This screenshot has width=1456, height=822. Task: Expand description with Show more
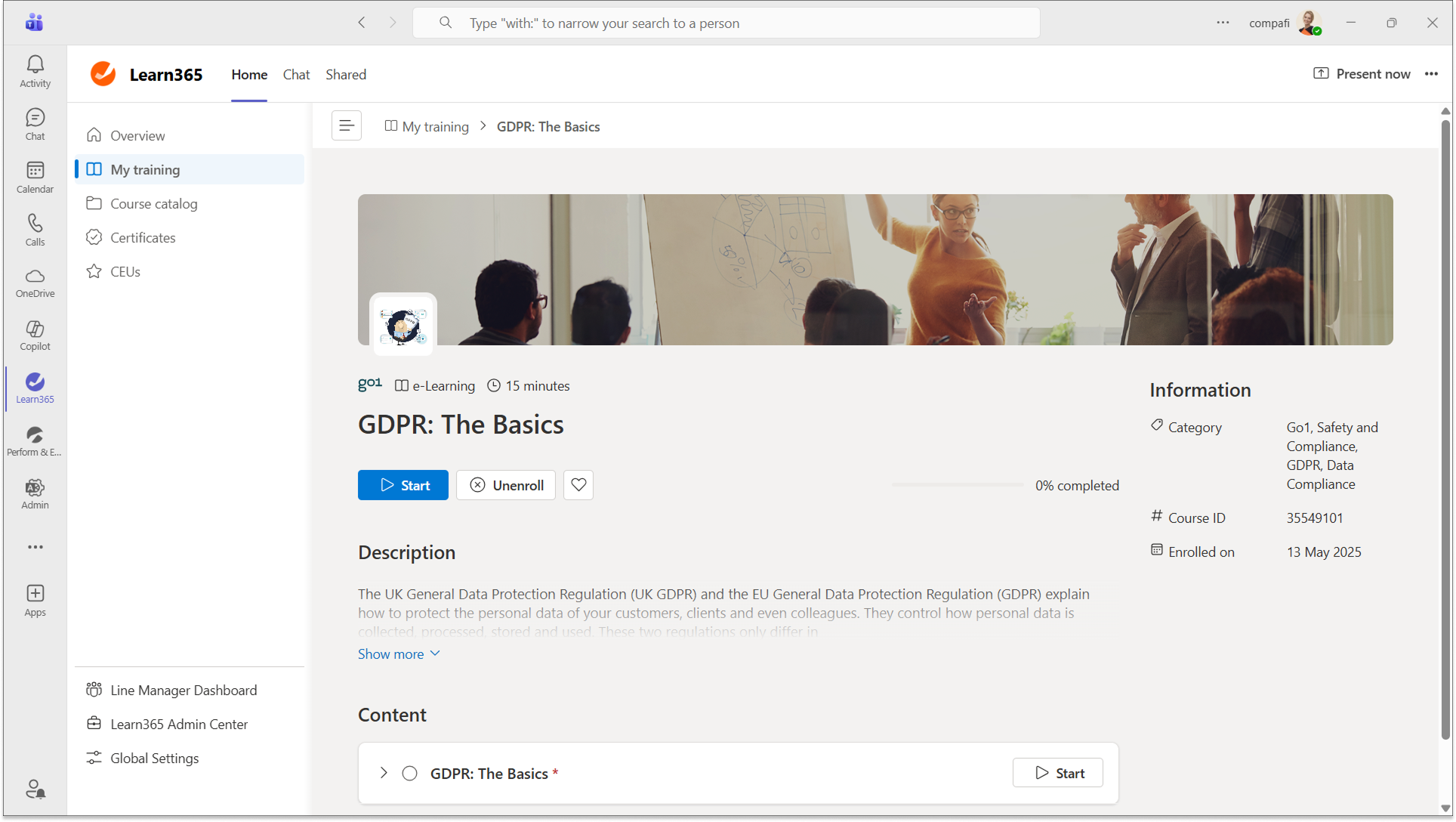(398, 654)
